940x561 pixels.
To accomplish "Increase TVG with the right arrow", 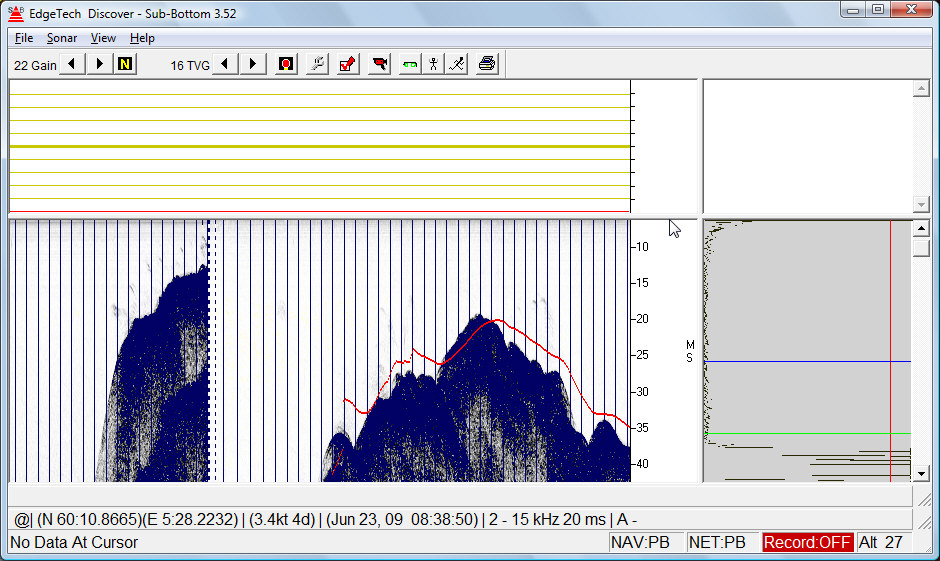I will point(252,64).
